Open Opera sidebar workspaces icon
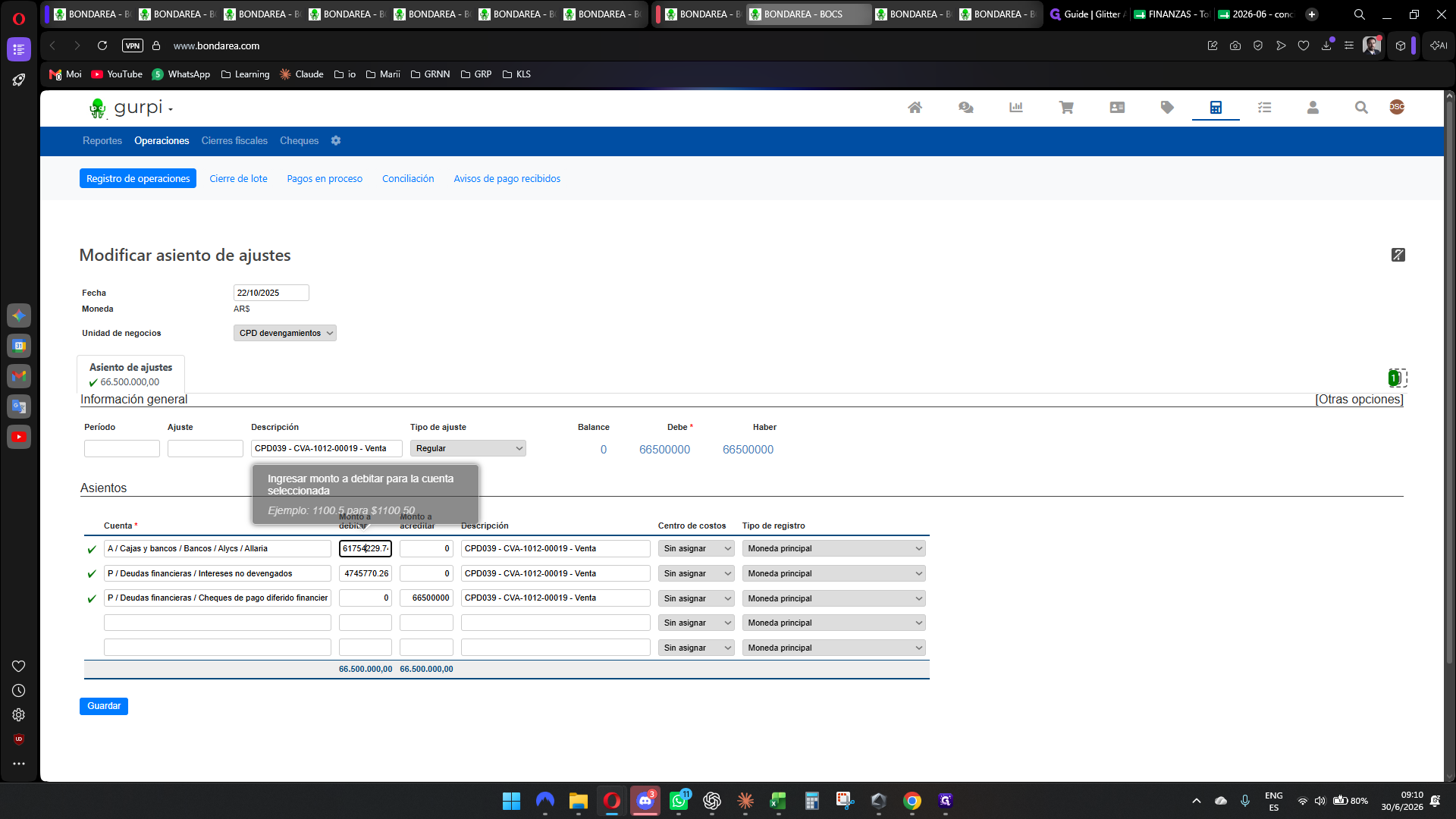 (19, 49)
